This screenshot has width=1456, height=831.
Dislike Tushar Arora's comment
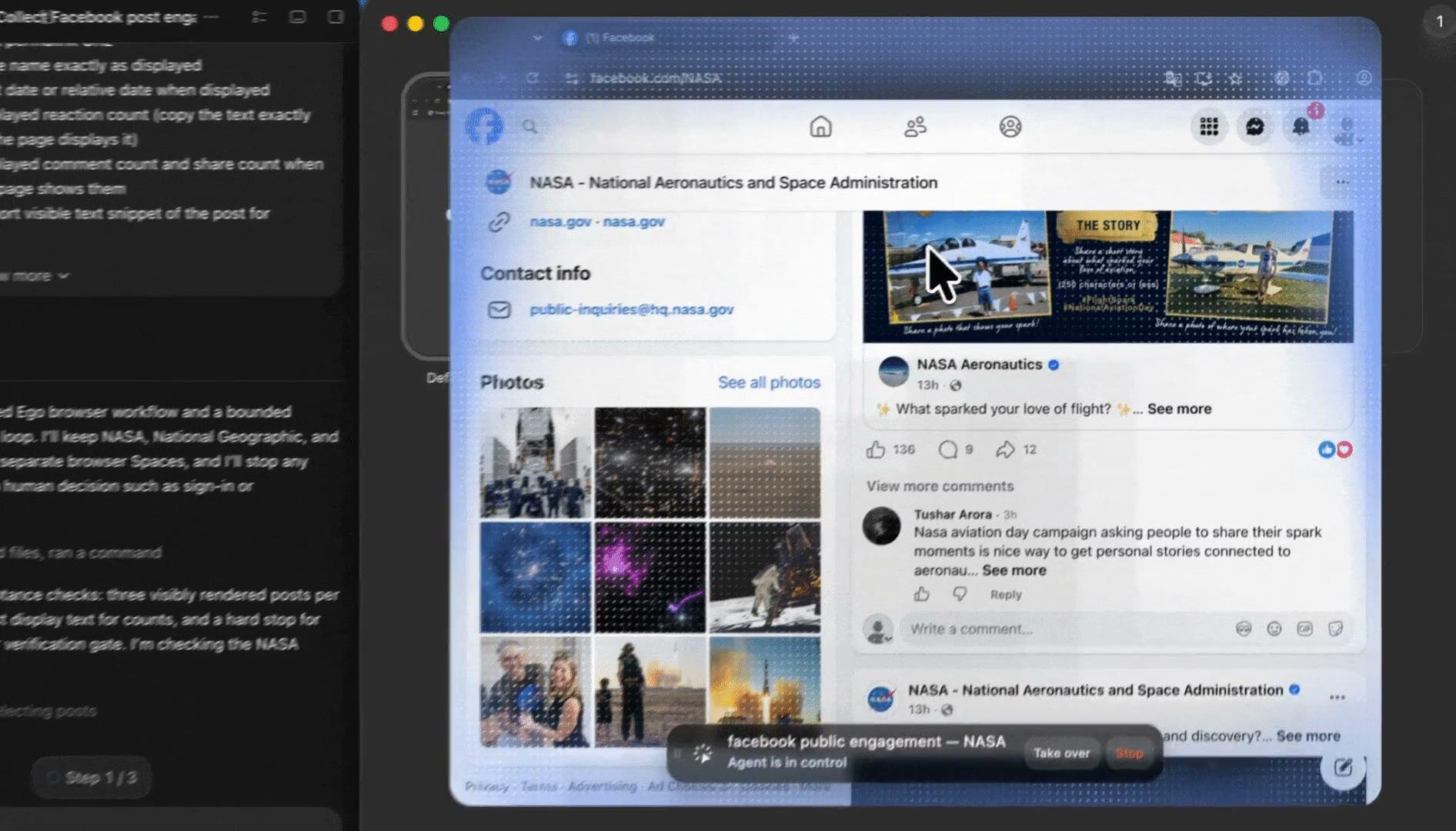(960, 594)
